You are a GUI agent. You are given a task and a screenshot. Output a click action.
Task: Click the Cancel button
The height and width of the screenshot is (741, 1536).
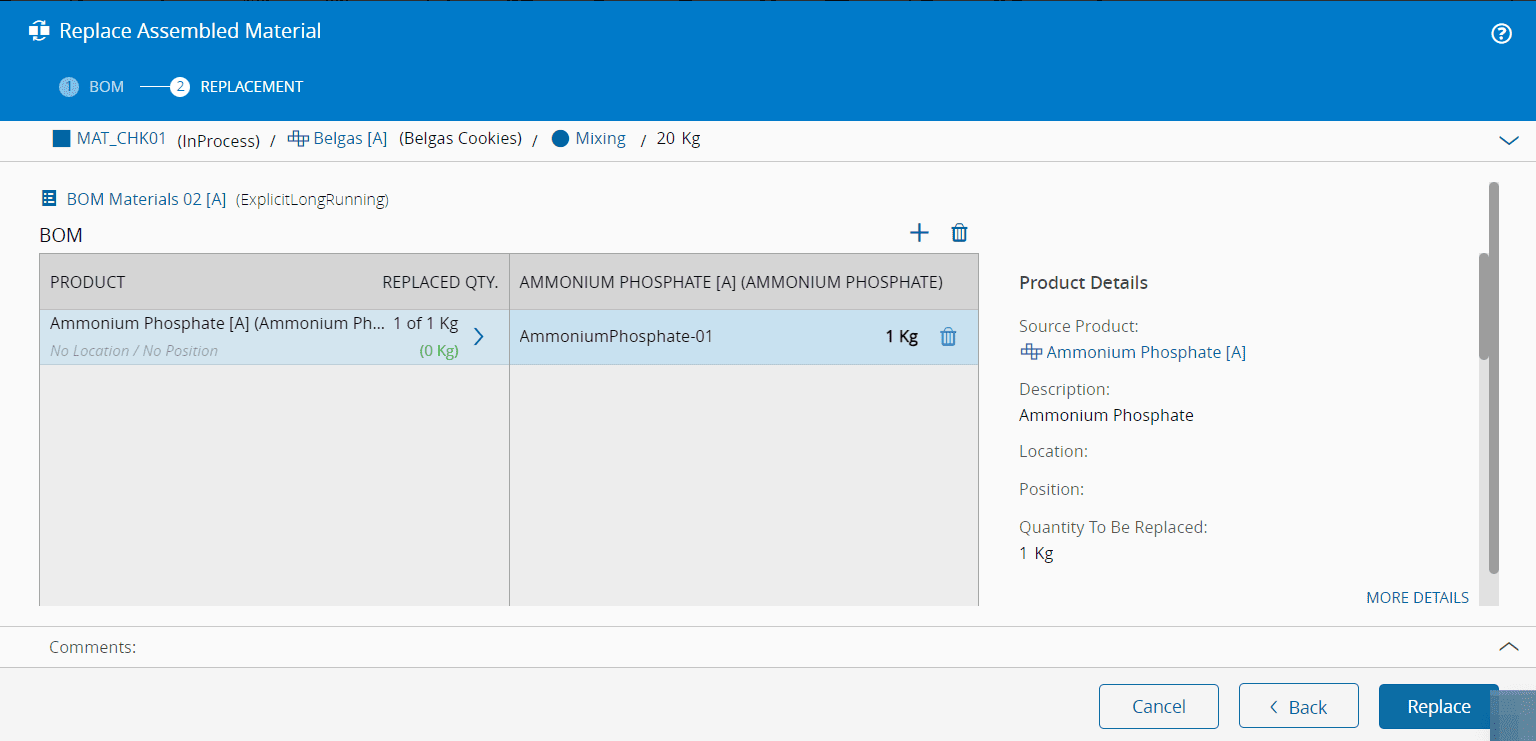pos(1158,706)
